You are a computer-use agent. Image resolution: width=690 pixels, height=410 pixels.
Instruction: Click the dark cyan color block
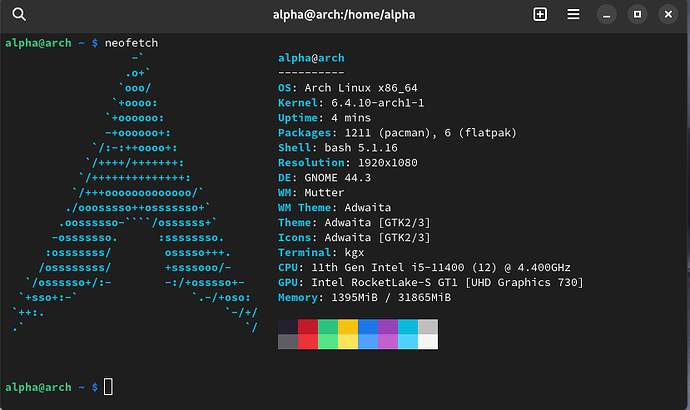408,327
